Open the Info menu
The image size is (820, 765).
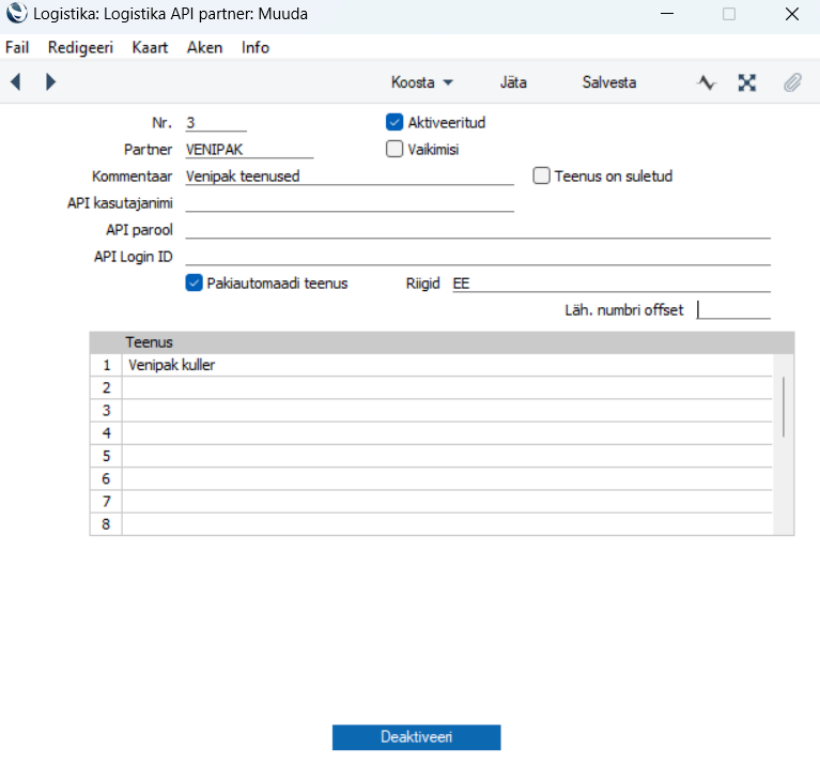255,48
